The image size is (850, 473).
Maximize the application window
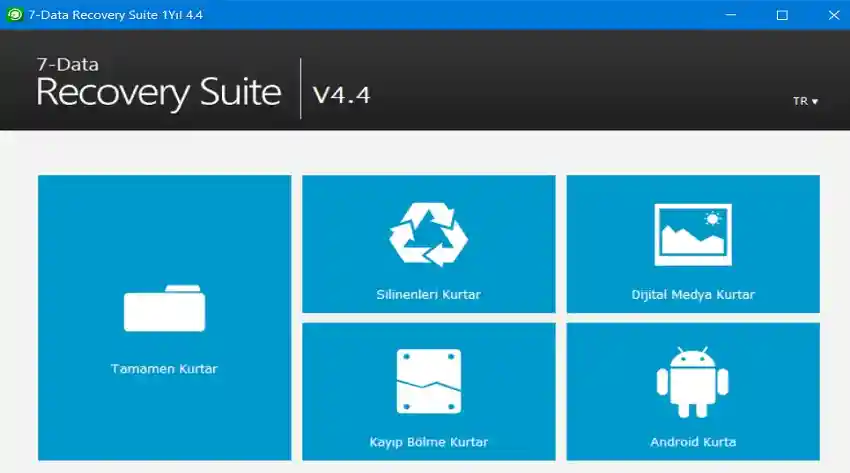tap(782, 15)
